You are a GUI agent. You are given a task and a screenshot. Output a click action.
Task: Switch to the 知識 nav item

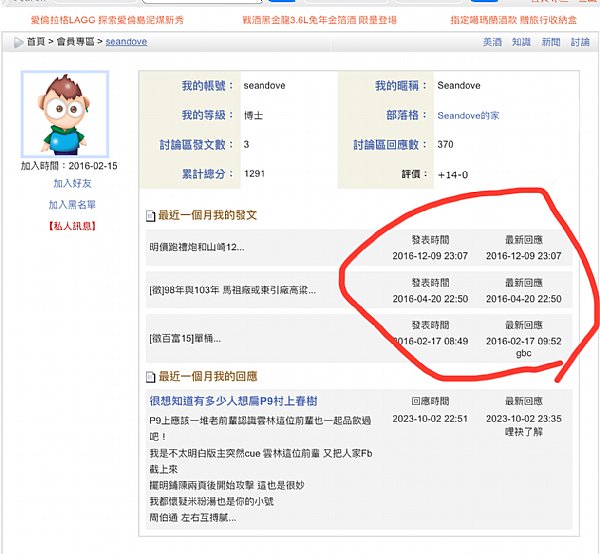(521, 42)
